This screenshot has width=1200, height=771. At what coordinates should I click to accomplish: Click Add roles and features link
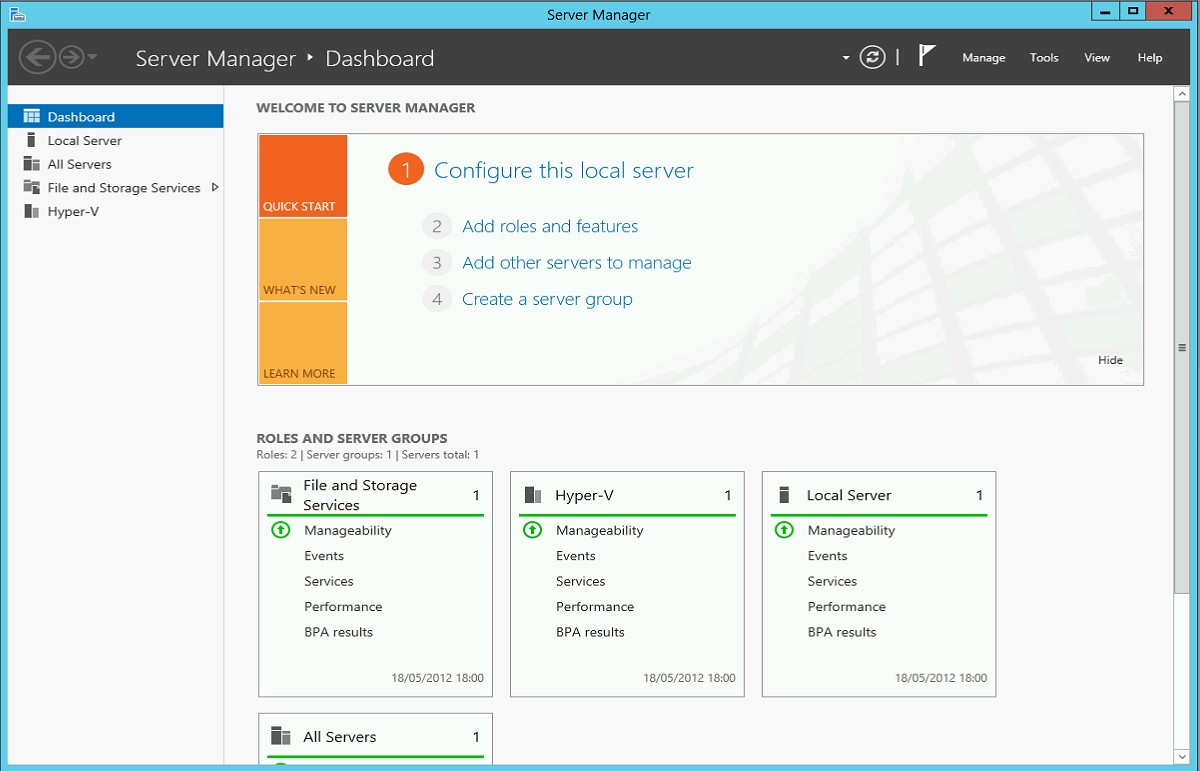point(550,227)
